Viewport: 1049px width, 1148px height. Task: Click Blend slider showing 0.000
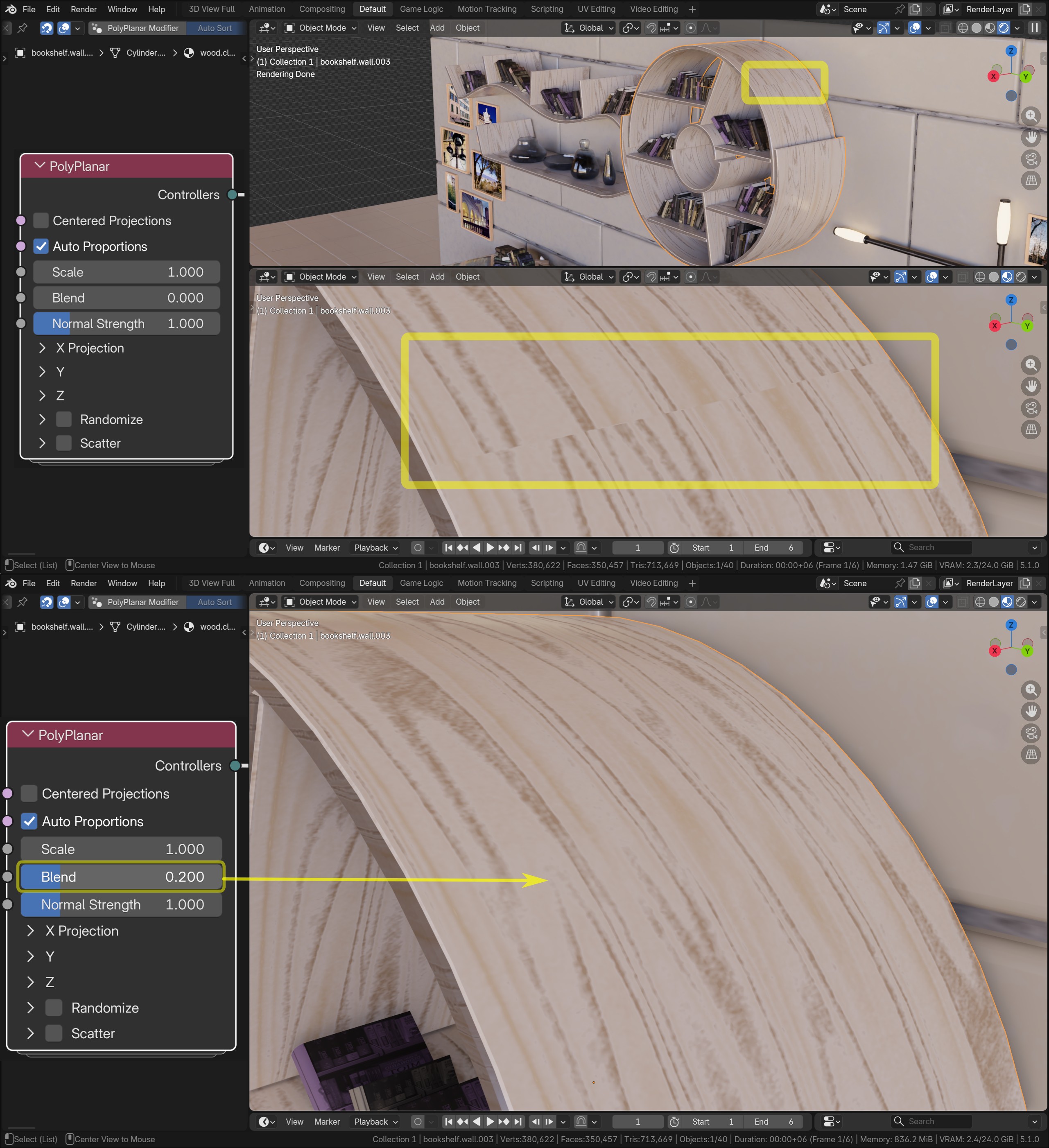coord(127,298)
